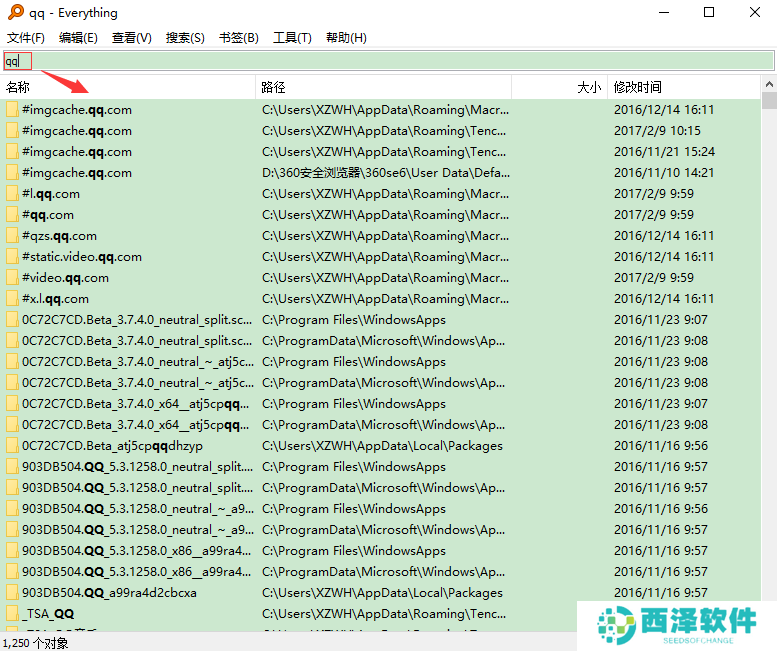Click the 1,250 个对象 status bar text
This screenshot has width=777, height=651.
point(35,643)
